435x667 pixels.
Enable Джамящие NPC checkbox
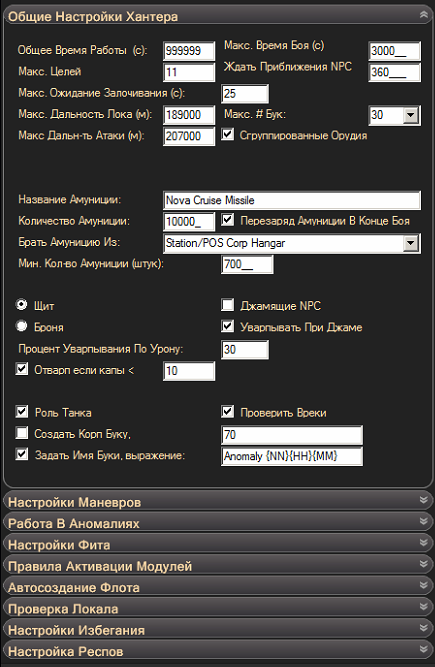tap(228, 305)
